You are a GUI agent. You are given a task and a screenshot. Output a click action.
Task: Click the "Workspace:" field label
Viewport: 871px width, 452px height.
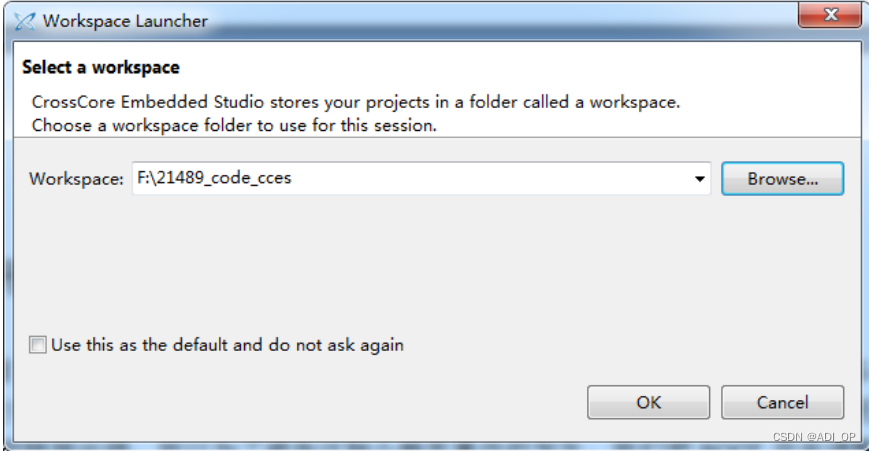pyautogui.click(x=77, y=179)
